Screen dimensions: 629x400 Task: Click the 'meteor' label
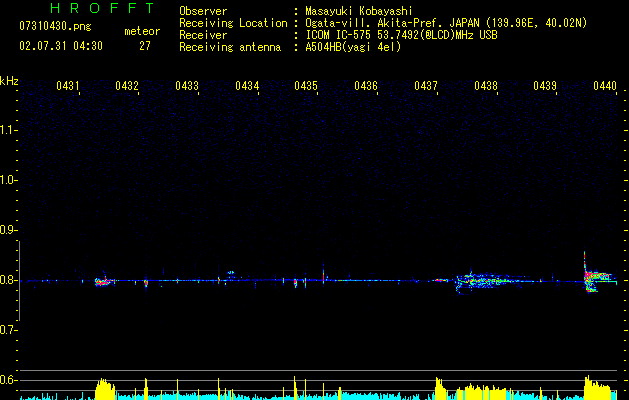click(142, 31)
